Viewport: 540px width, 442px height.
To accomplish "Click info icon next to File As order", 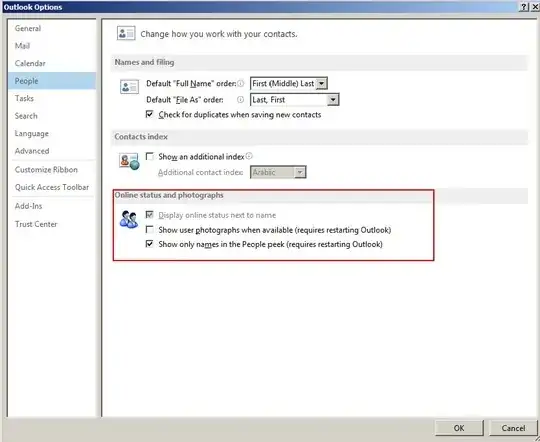I will 240,100.
